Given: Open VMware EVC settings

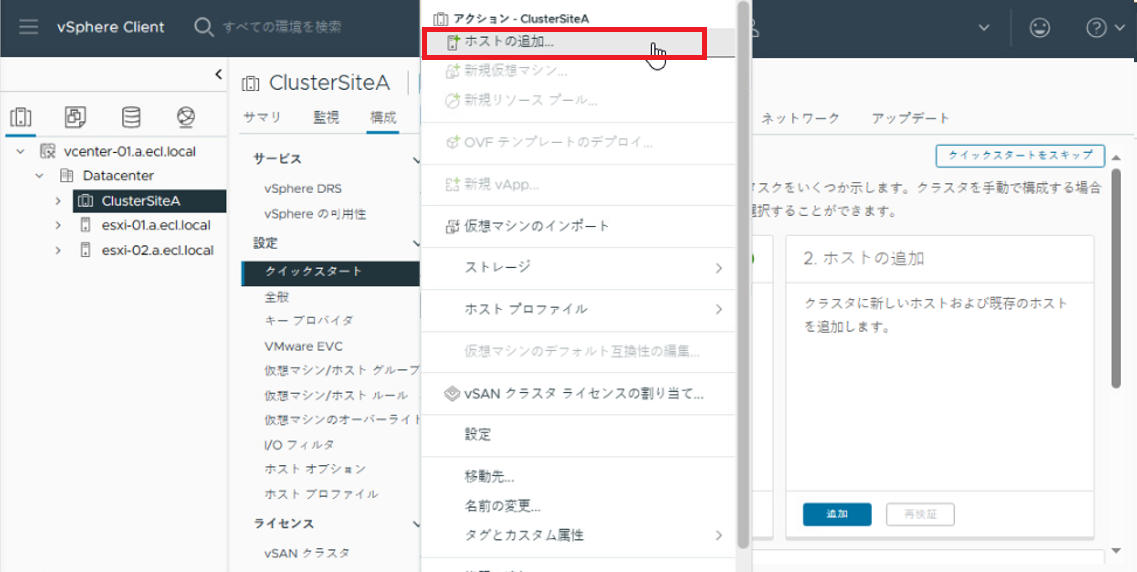Looking at the screenshot, I should click(x=304, y=346).
